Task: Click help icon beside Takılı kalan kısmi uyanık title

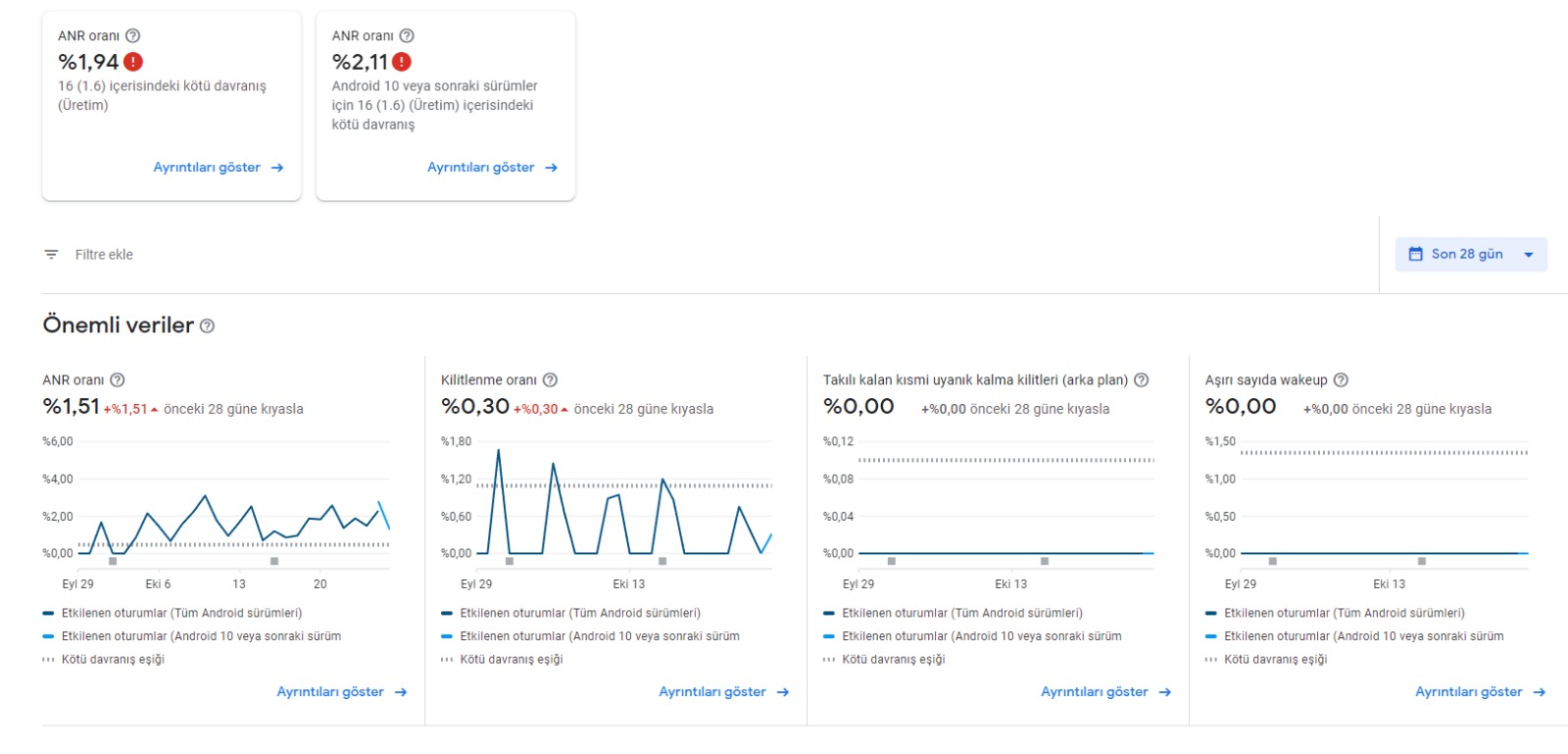Action: click(x=1141, y=379)
